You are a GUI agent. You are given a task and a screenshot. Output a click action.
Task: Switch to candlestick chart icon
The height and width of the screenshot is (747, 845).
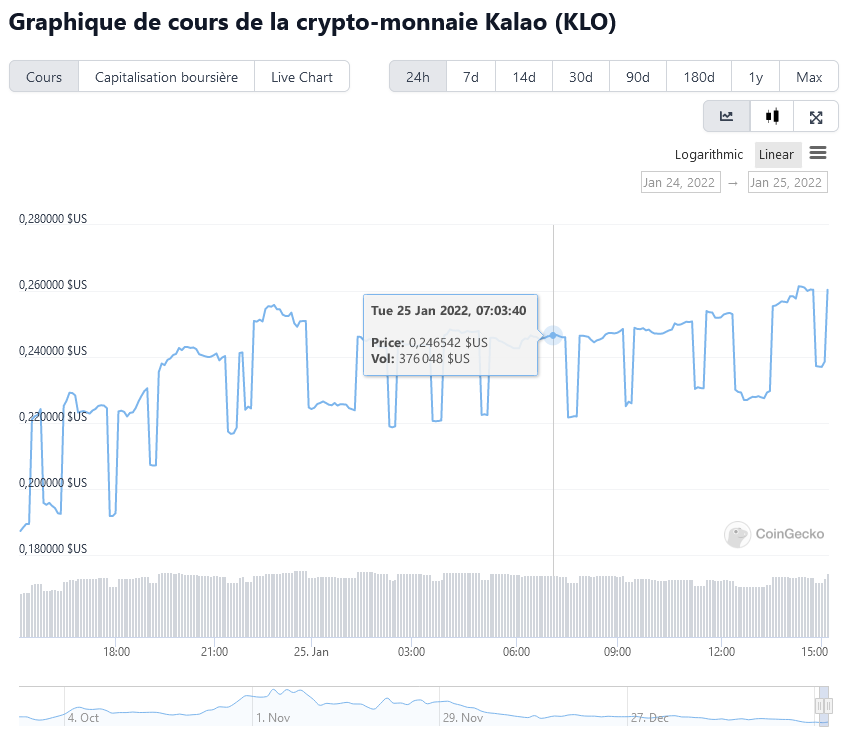coord(771,117)
